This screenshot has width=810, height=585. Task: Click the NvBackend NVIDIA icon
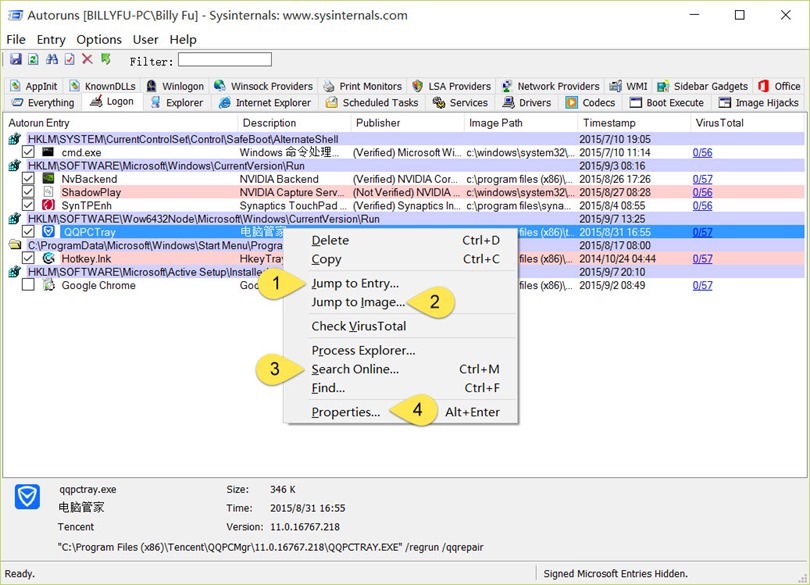pos(48,179)
